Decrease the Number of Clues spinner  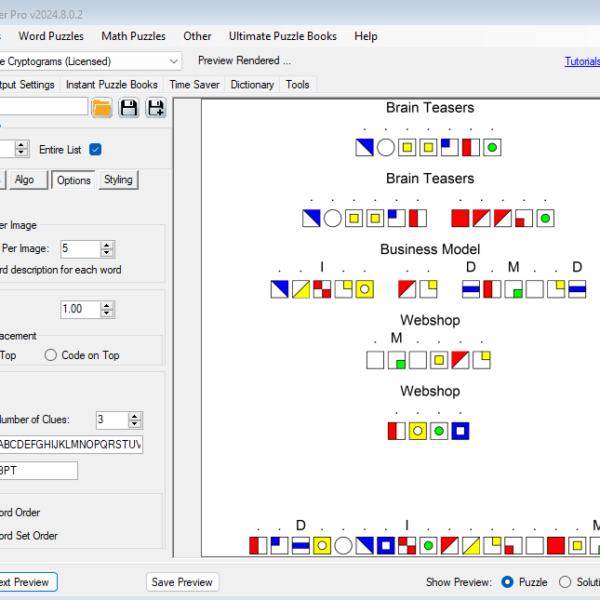pos(134,424)
